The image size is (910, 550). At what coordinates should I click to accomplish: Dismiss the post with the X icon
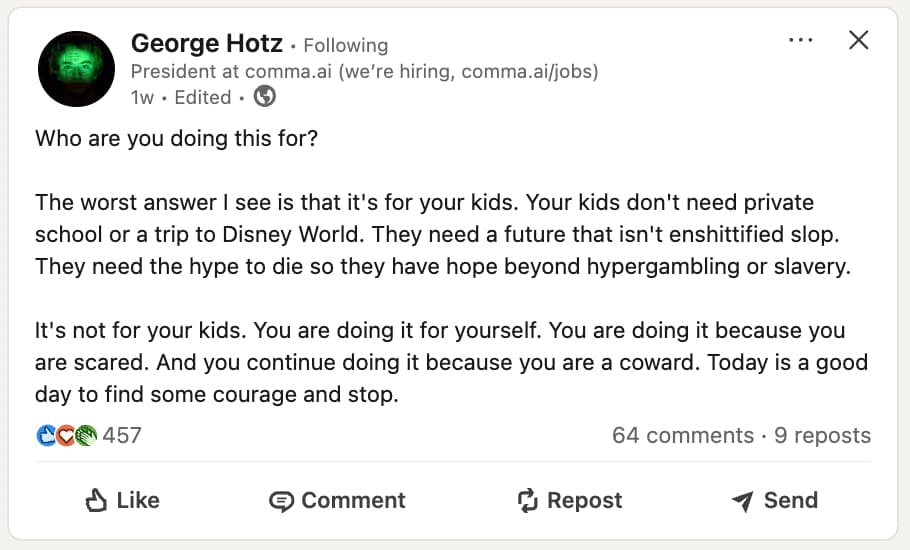pyautogui.click(x=858, y=41)
